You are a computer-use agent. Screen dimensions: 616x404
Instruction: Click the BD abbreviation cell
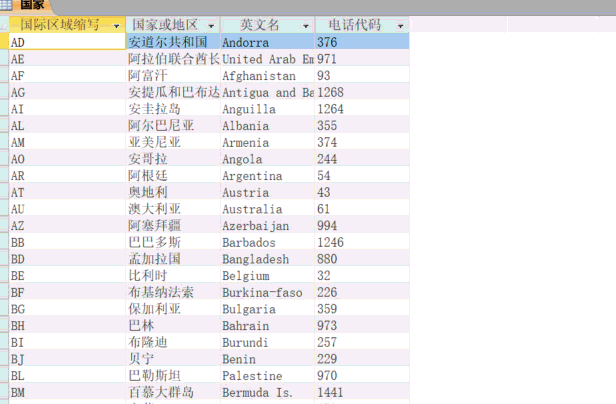coord(67,259)
